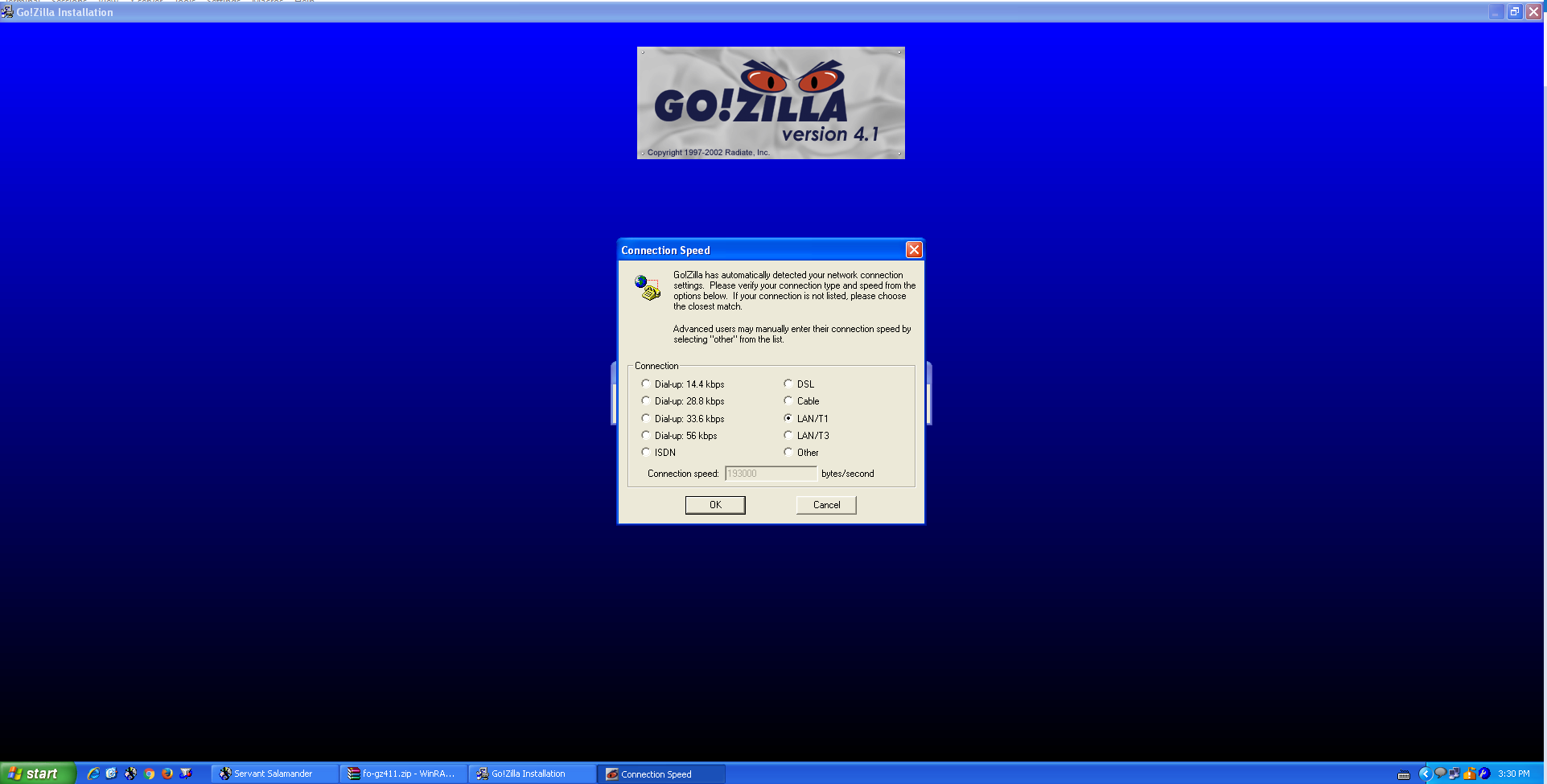Choose the Cable connection radio button
Viewport: 1547px width, 784px height.
click(788, 401)
